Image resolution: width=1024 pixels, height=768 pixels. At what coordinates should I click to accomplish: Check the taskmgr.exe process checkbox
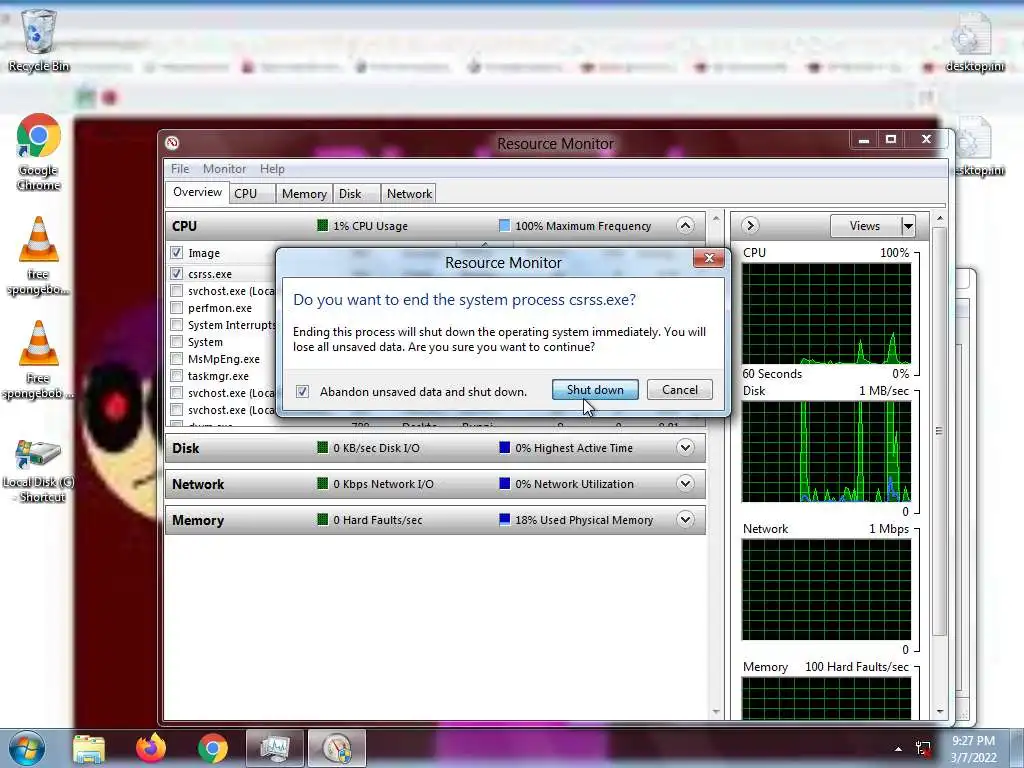point(176,376)
